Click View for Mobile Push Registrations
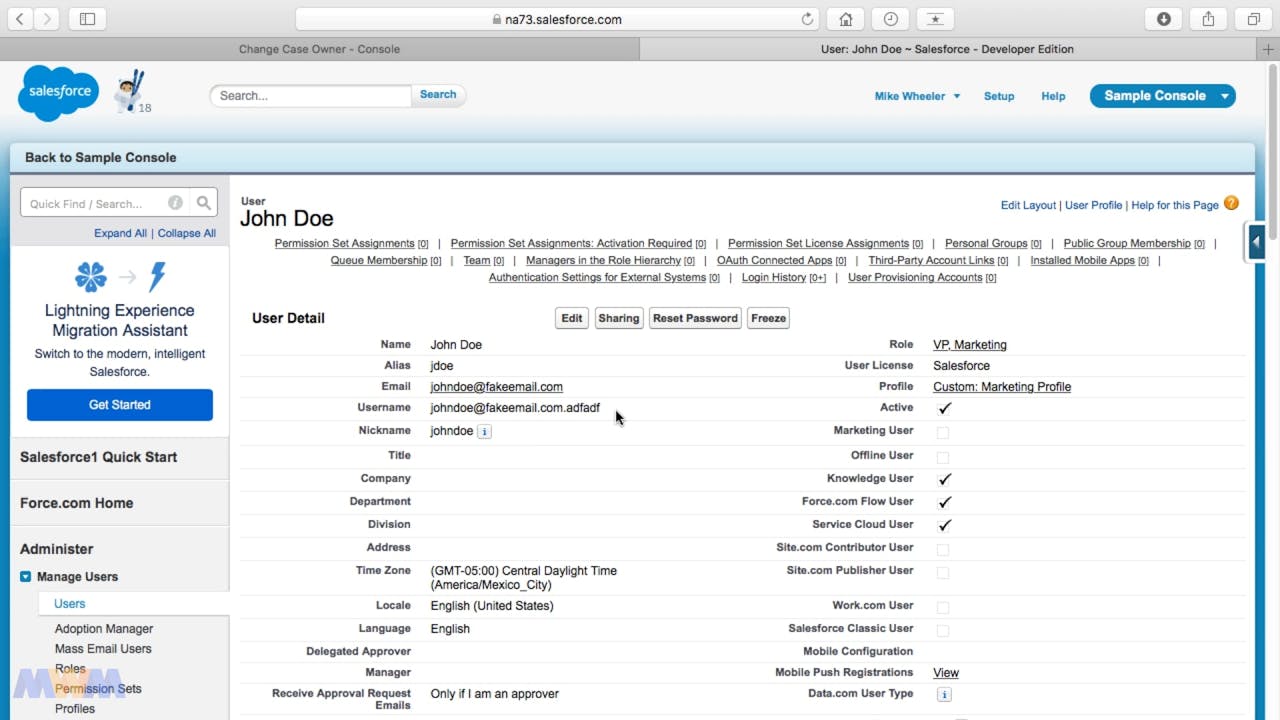 coord(946,673)
